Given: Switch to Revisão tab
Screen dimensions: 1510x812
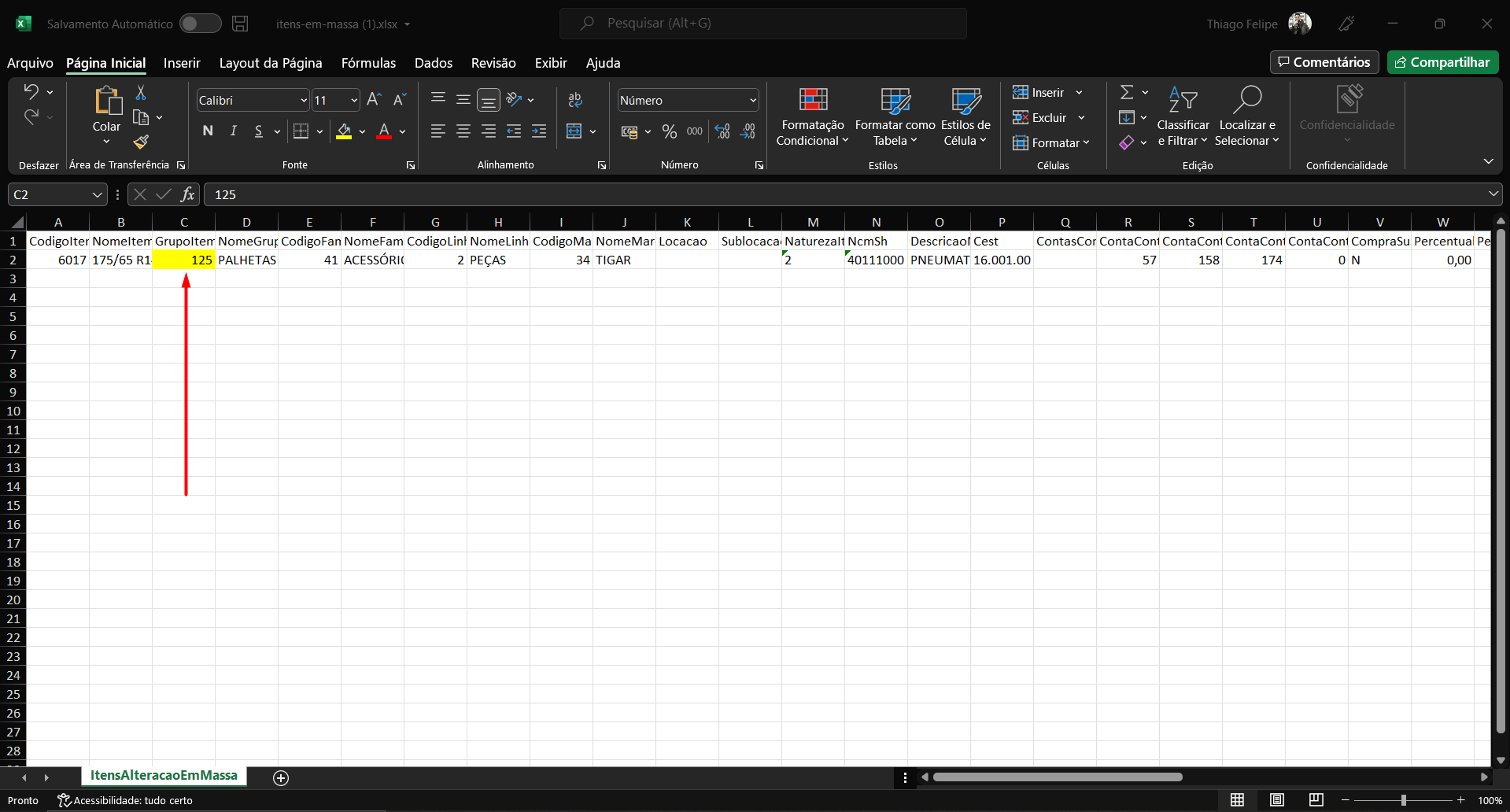Looking at the screenshot, I should click(x=493, y=63).
